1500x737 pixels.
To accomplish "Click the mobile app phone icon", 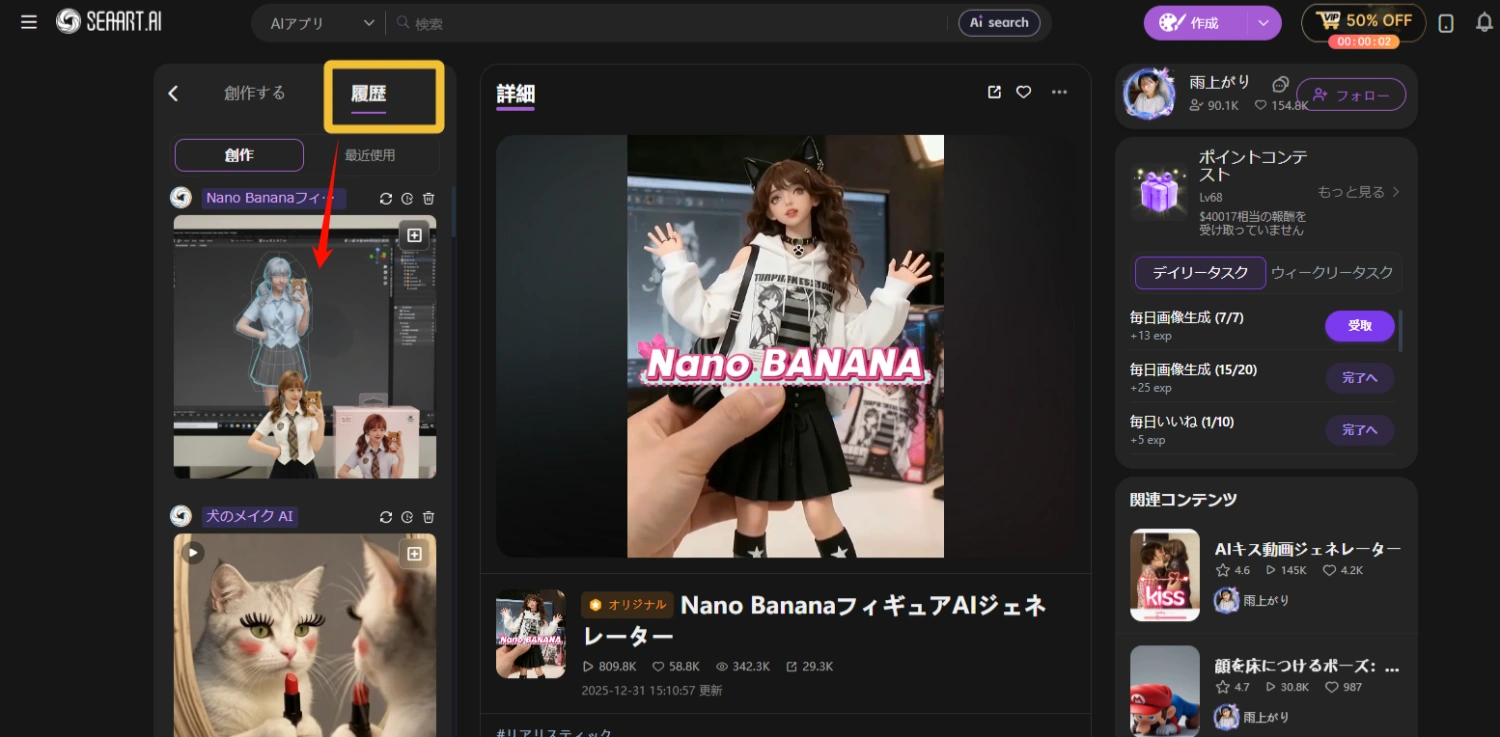I will tap(1446, 23).
